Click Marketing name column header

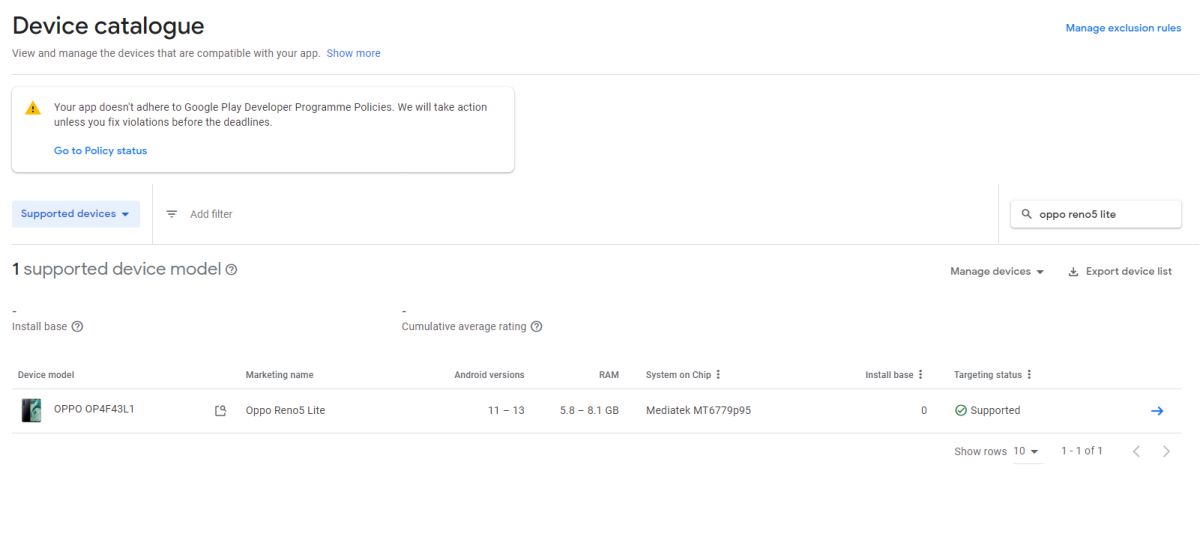pyautogui.click(x=279, y=375)
